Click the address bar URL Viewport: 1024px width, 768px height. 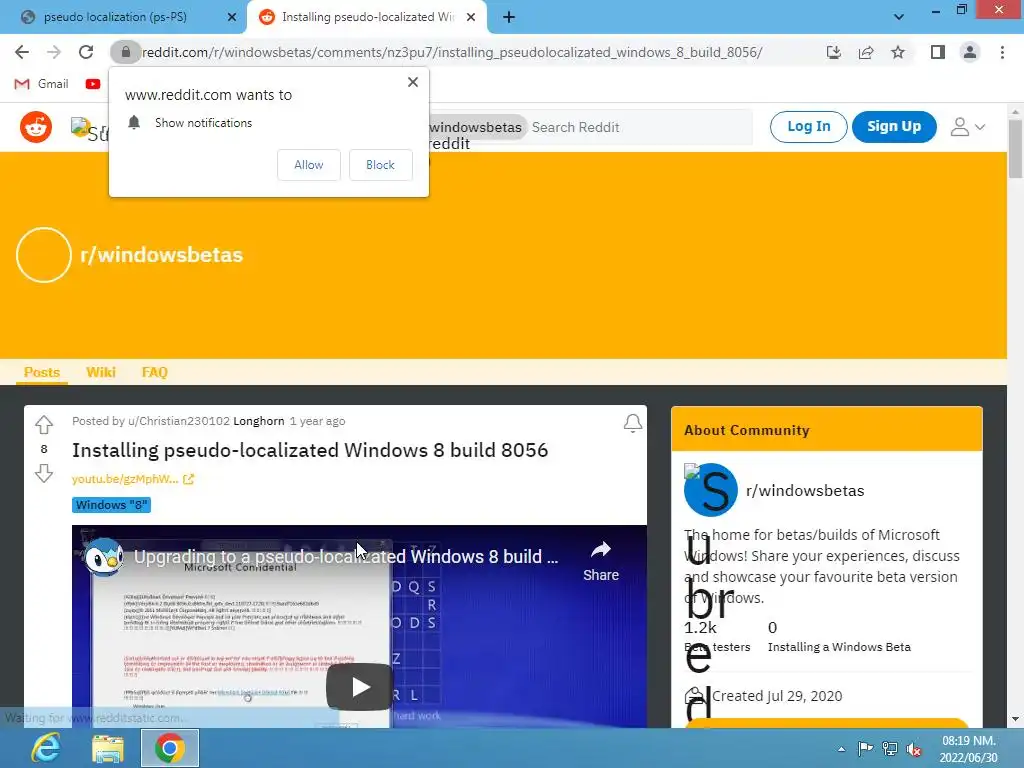point(452,52)
